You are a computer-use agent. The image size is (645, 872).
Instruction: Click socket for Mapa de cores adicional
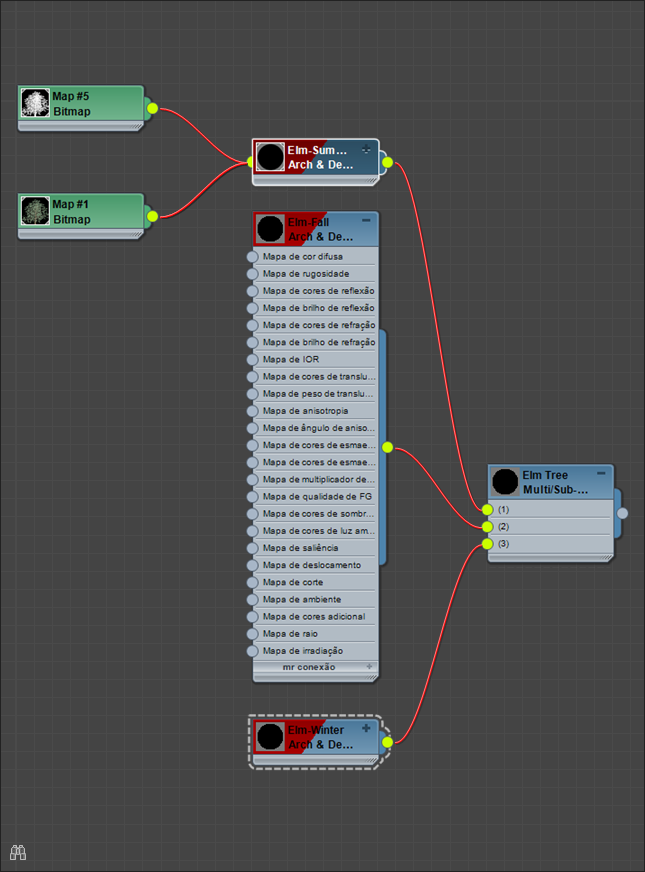pos(252,617)
